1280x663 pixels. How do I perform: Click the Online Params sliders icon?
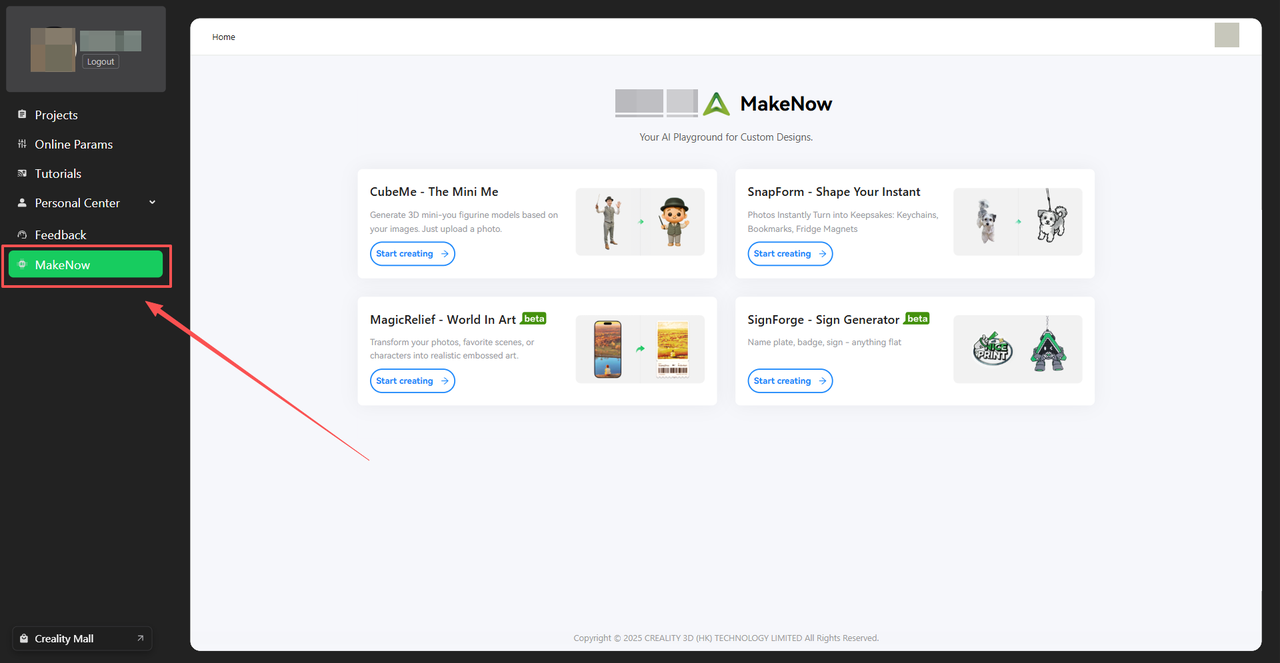(x=22, y=144)
